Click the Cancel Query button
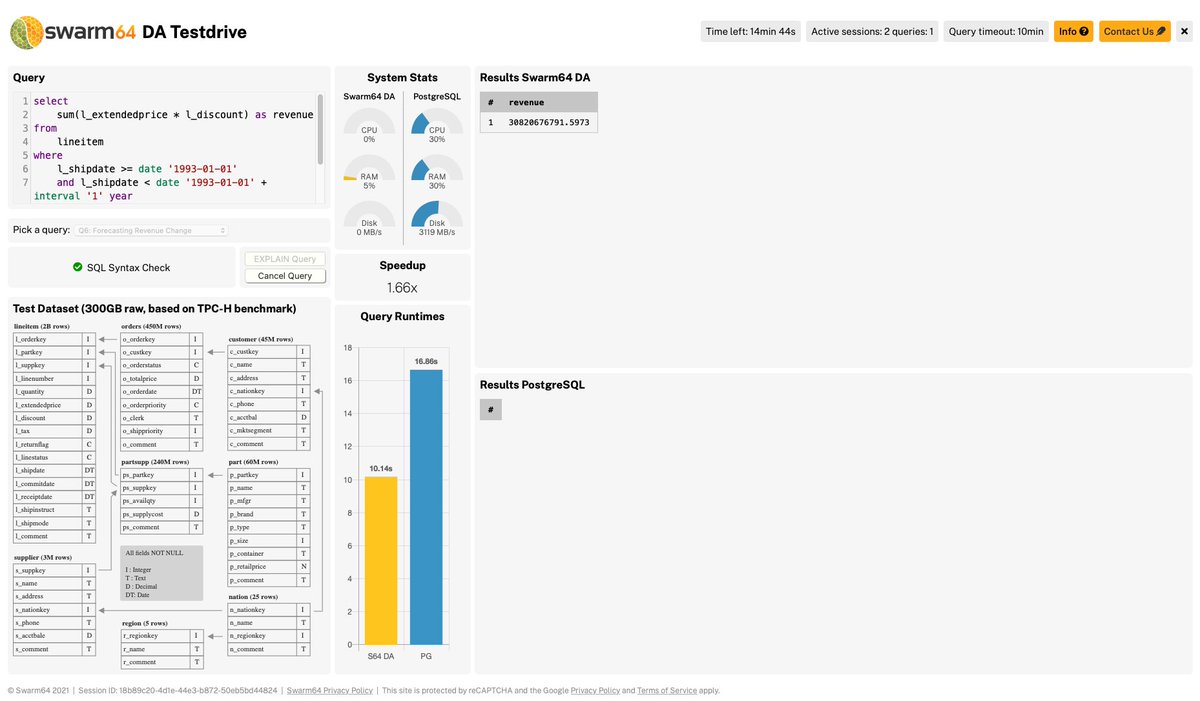 pos(284,275)
